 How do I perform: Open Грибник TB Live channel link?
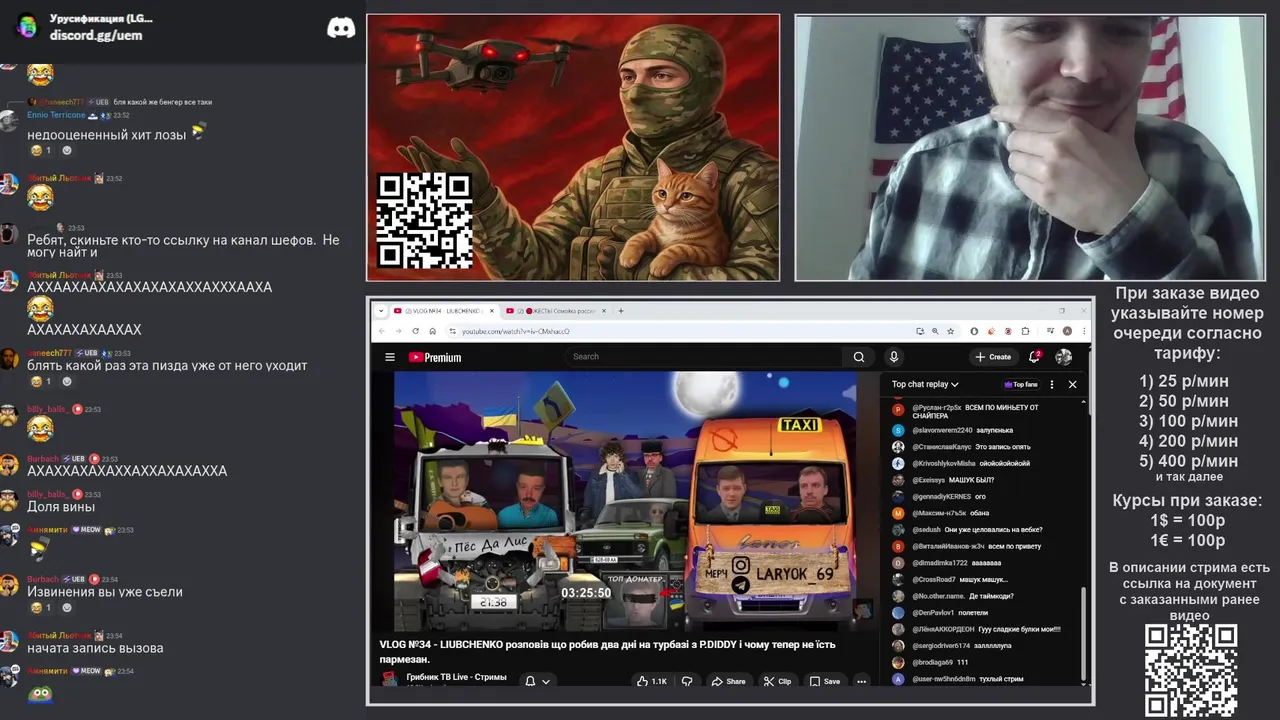(456, 677)
